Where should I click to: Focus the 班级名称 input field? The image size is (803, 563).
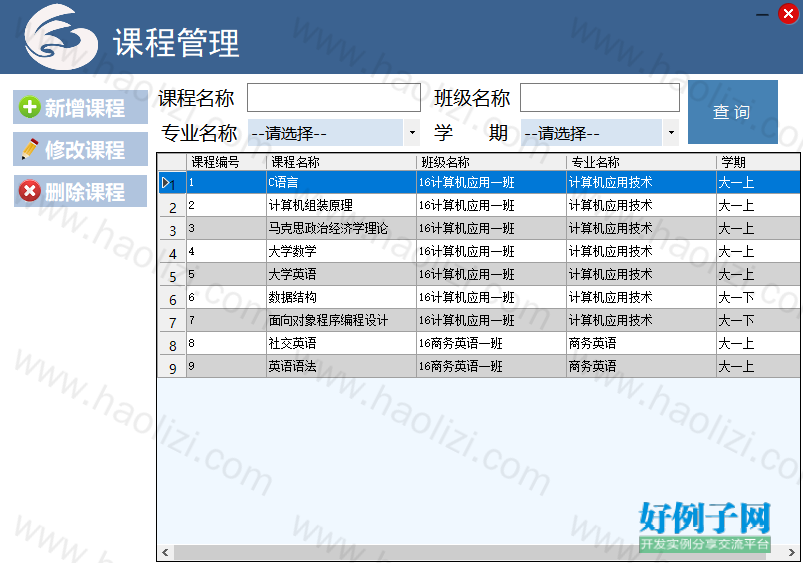[600, 97]
